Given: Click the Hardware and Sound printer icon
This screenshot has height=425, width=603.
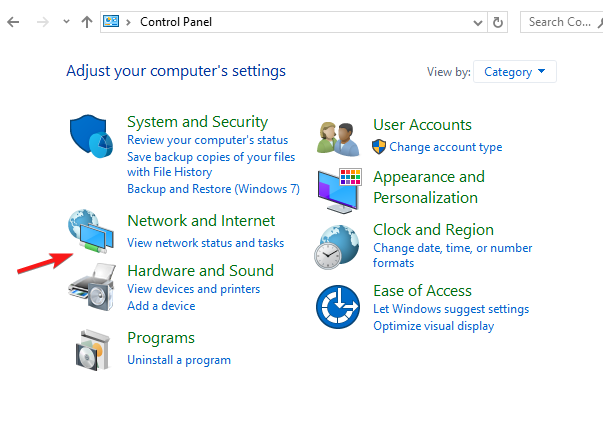Looking at the screenshot, I should pos(92,287).
